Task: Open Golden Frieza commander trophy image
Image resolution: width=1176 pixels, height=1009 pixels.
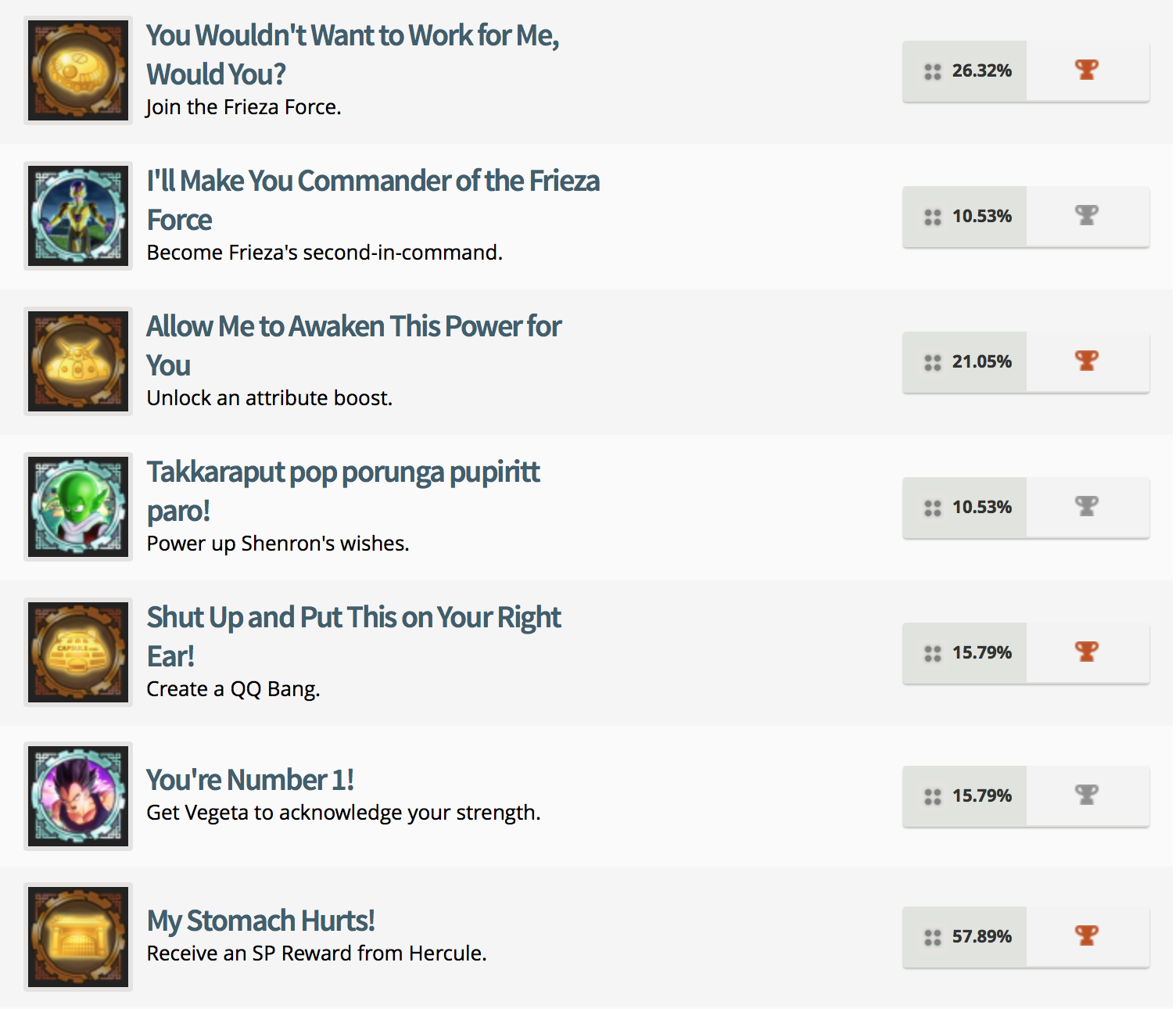Action: [78, 217]
